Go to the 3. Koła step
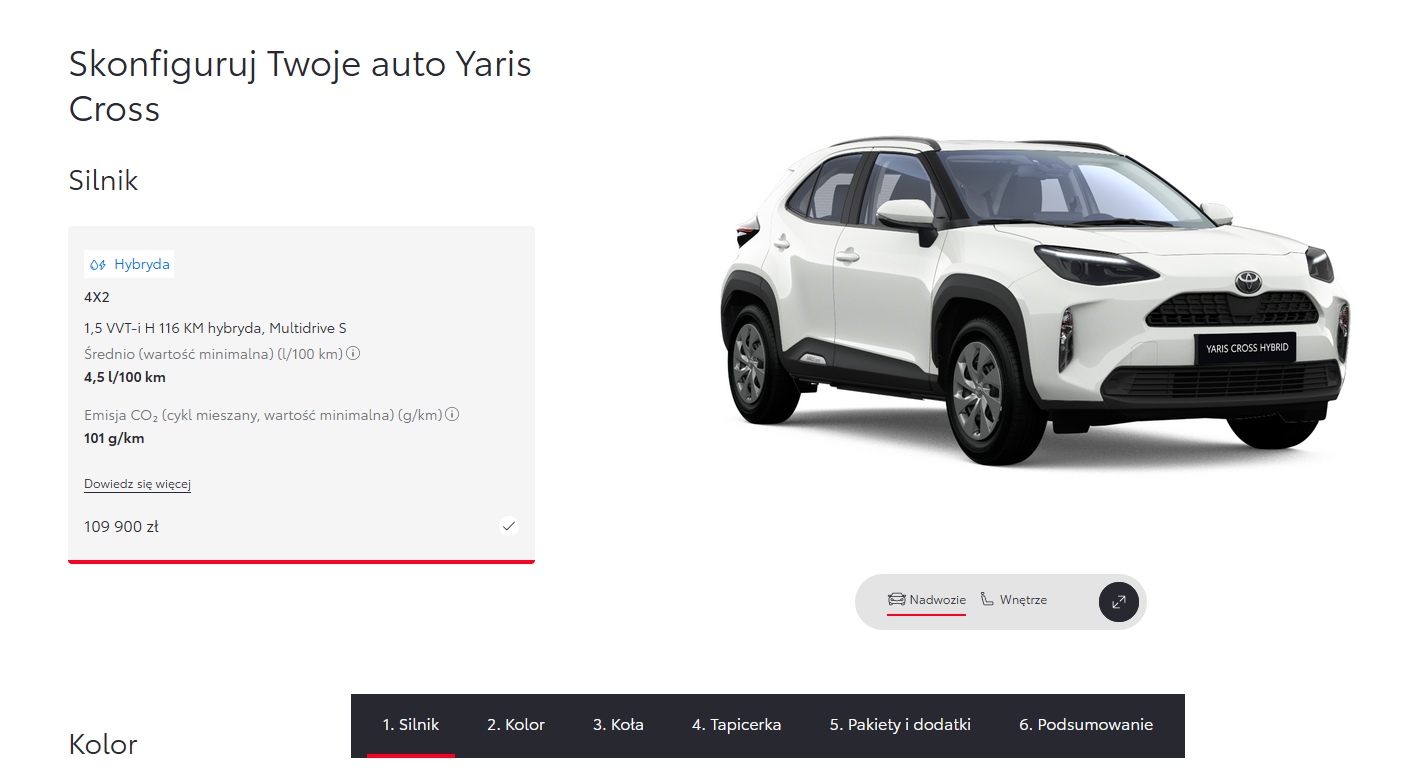Screen dimensions: 1421x776 point(618,725)
